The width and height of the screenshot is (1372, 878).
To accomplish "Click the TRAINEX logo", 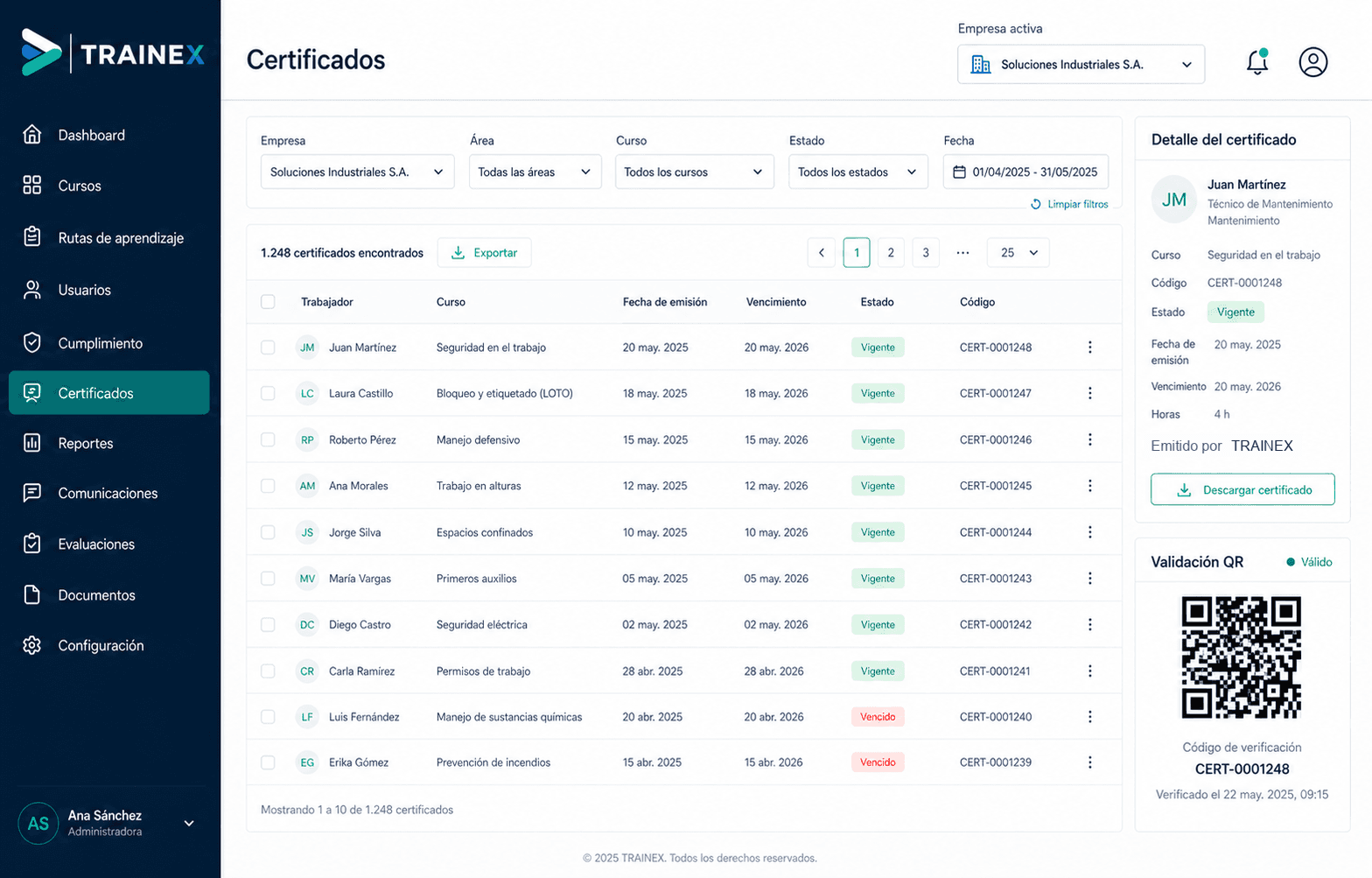I will [x=113, y=54].
